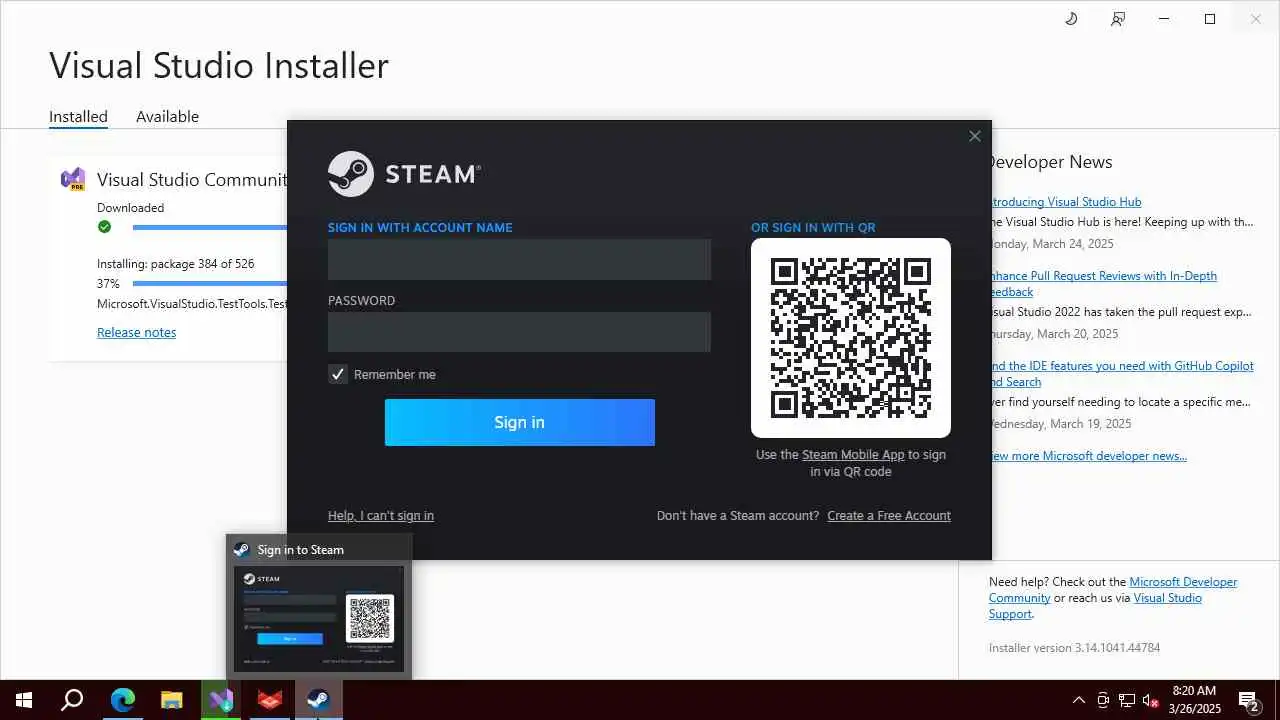Viewport: 1280px width, 720px height.
Task: Click the Steam QR code image
Action: [851, 338]
